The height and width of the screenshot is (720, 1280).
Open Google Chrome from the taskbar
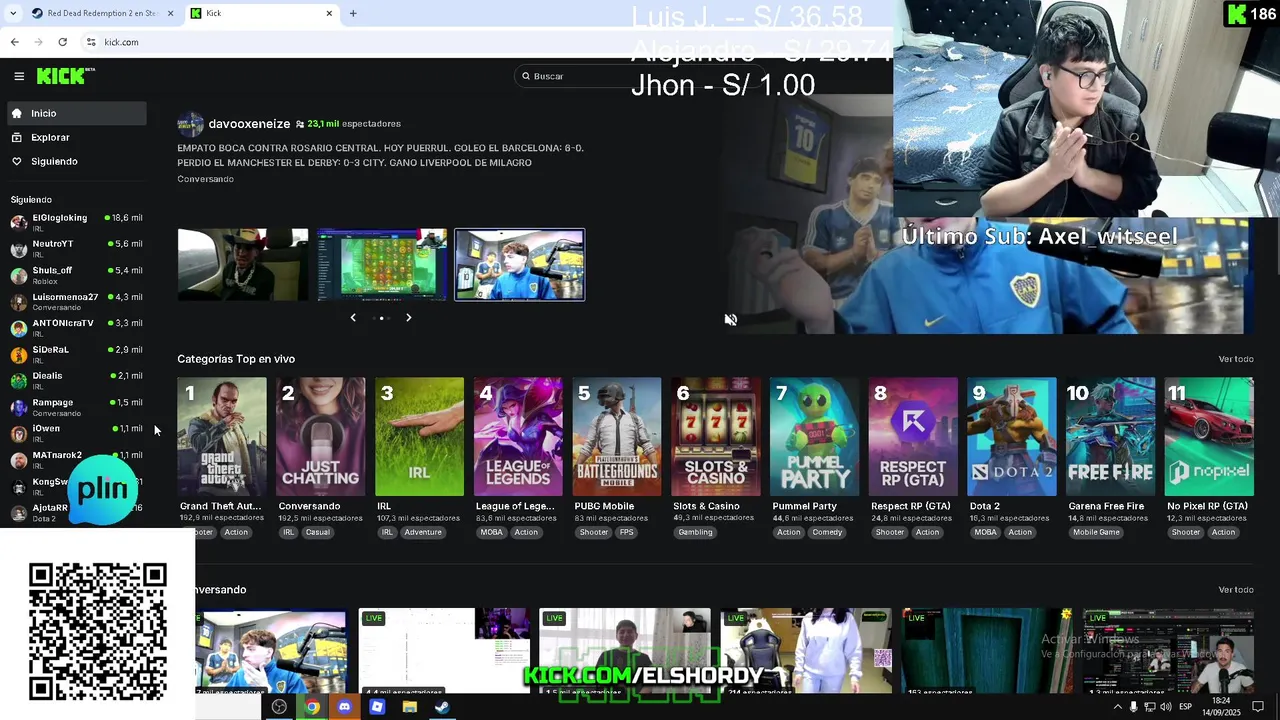click(312, 707)
